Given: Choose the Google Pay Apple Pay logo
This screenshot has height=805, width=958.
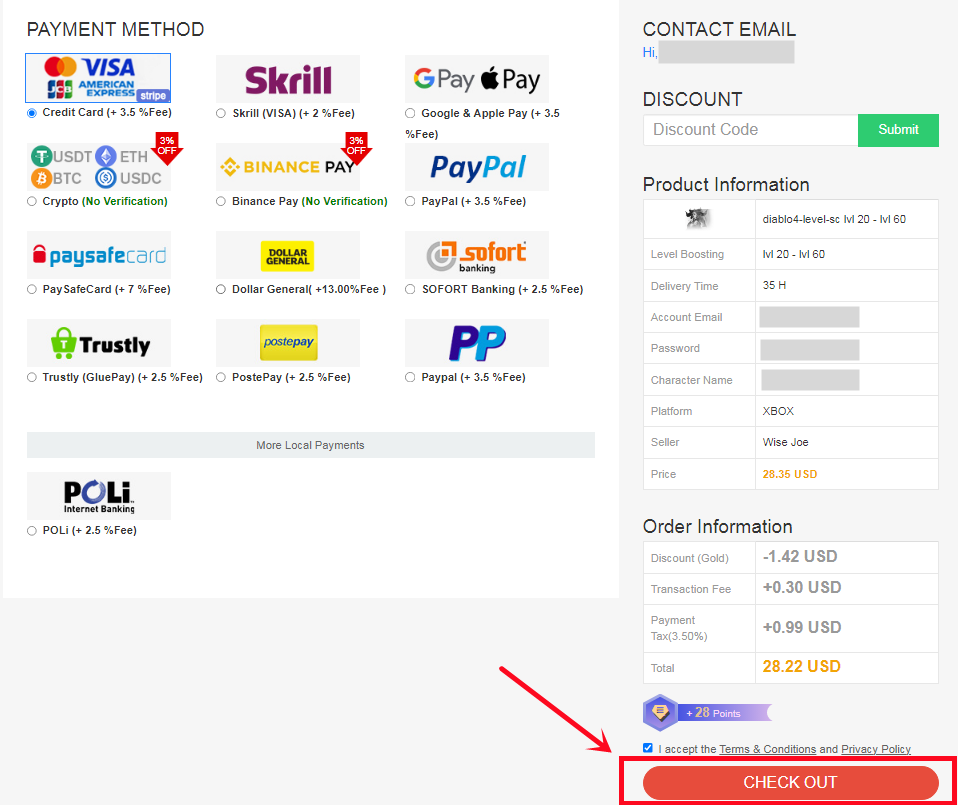Looking at the screenshot, I should pyautogui.click(x=477, y=79).
